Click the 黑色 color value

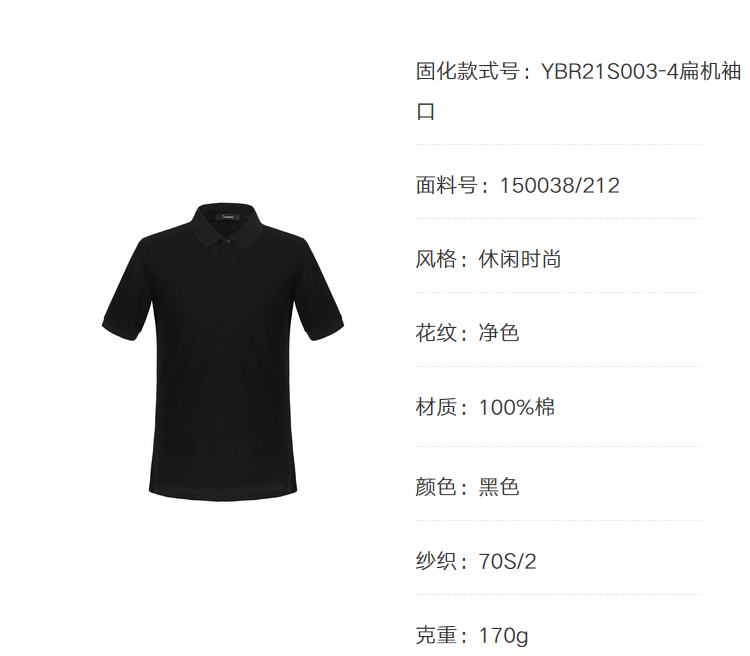pyautogui.click(x=499, y=487)
